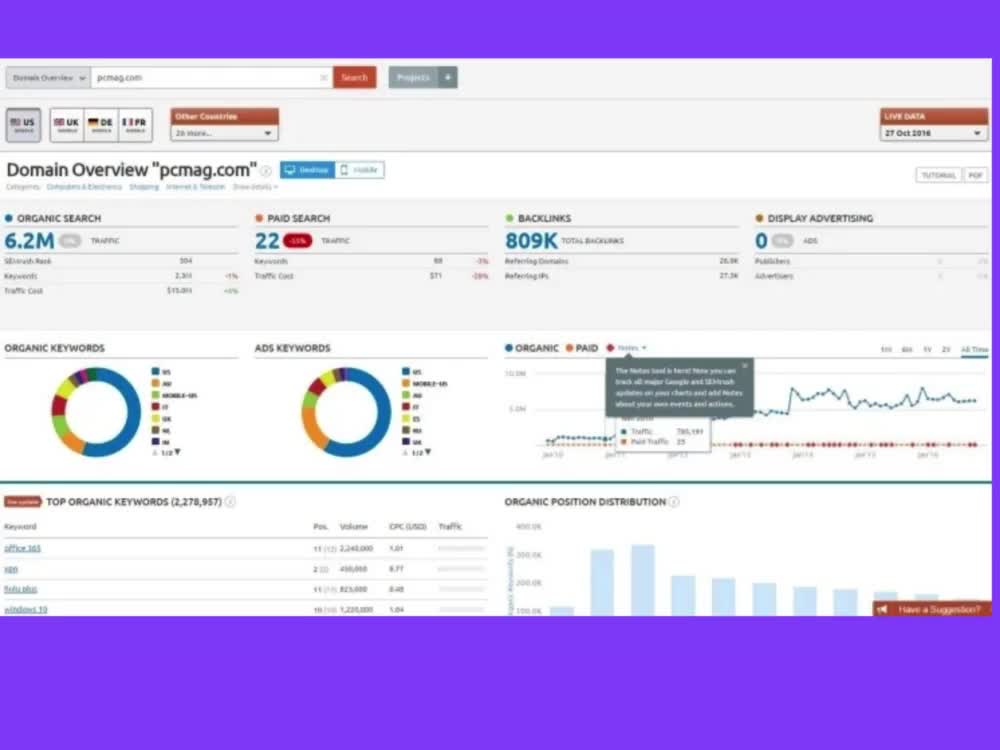The width and height of the screenshot is (1000, 750).
Task: Go to next Organic Keywords legend page arrow
Action: coord(177,452)
